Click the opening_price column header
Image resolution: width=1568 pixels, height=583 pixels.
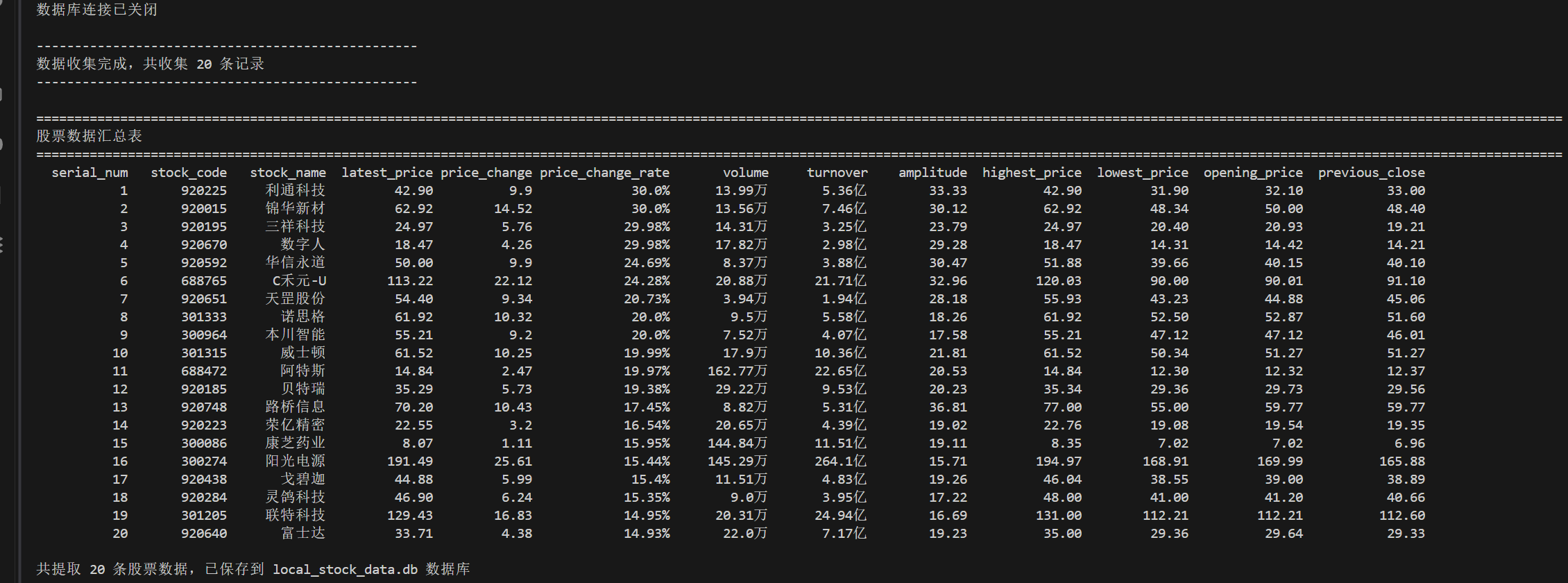click(x=1253, y=173)
